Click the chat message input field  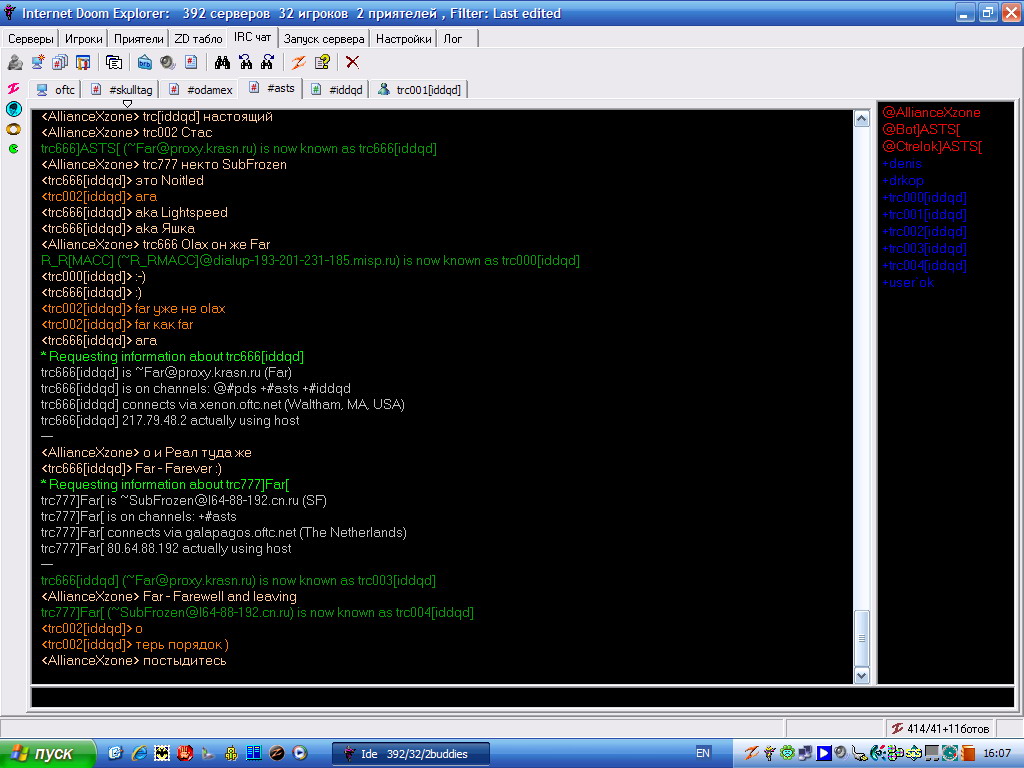[520, 698]
